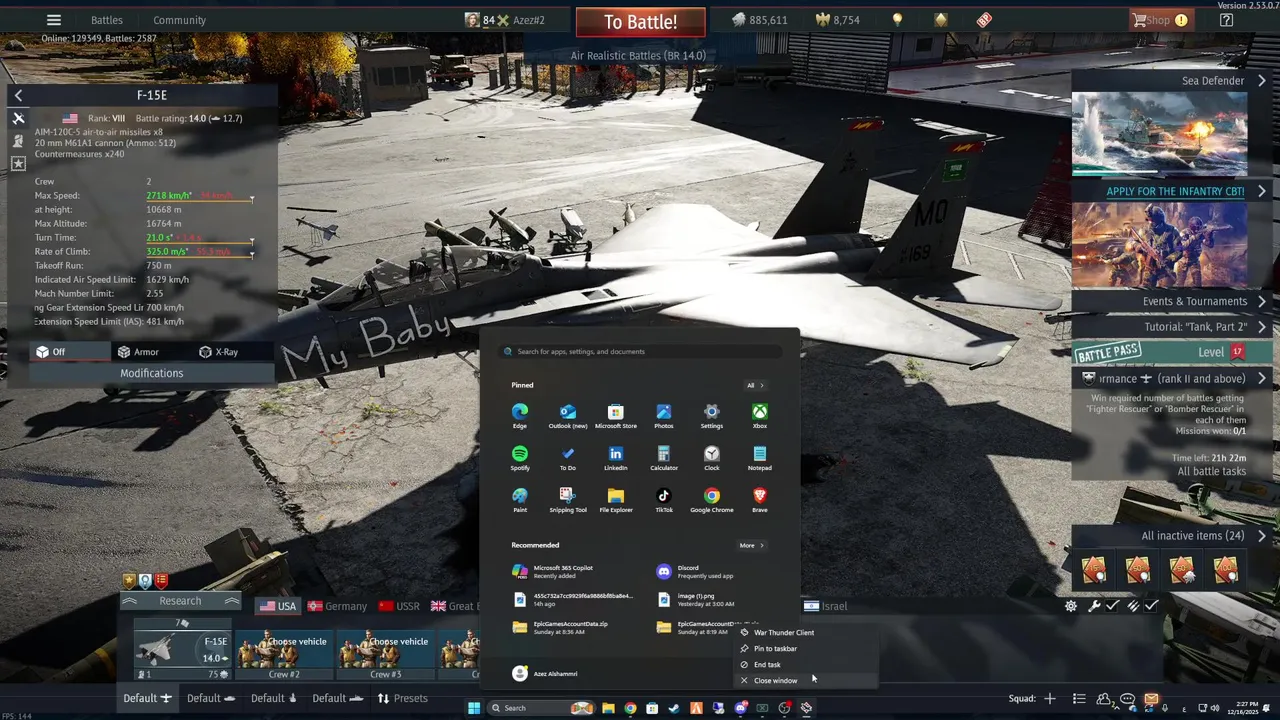Open the Calculator pinned app
The width and height of the screenshot is (1280, 720).
[664, 458]
